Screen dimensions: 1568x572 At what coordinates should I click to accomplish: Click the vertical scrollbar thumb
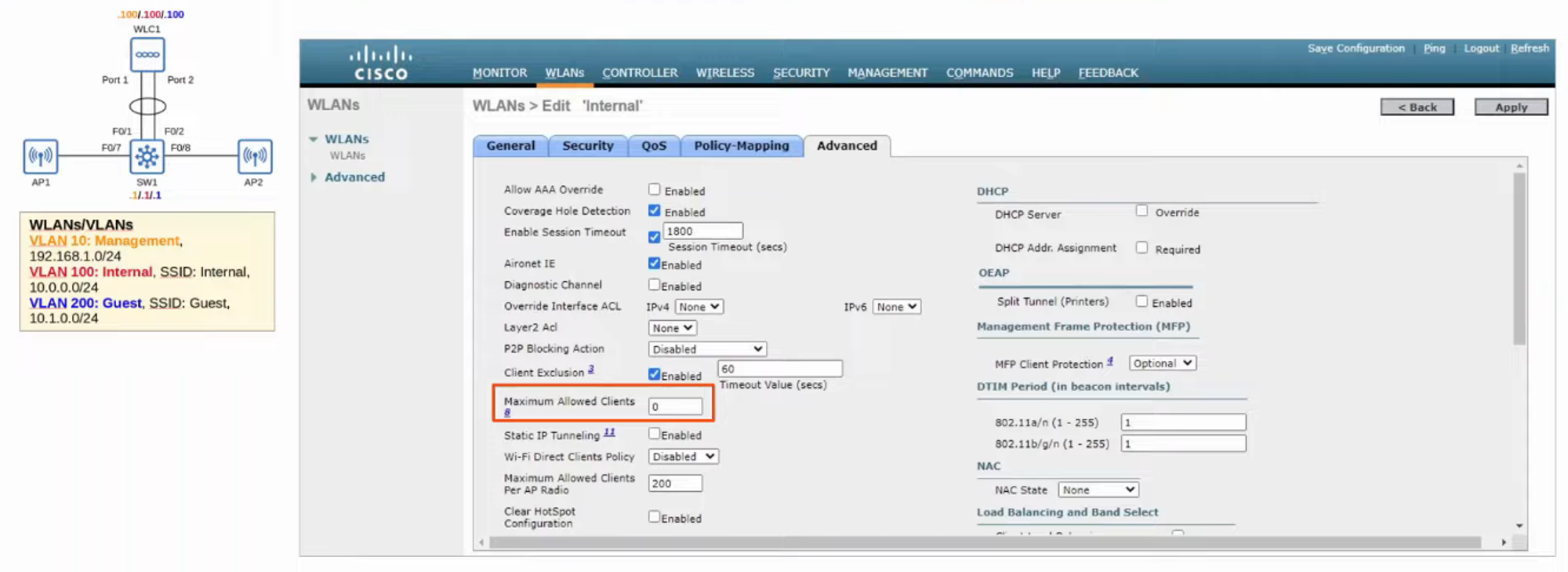[x=1519, y=259]
